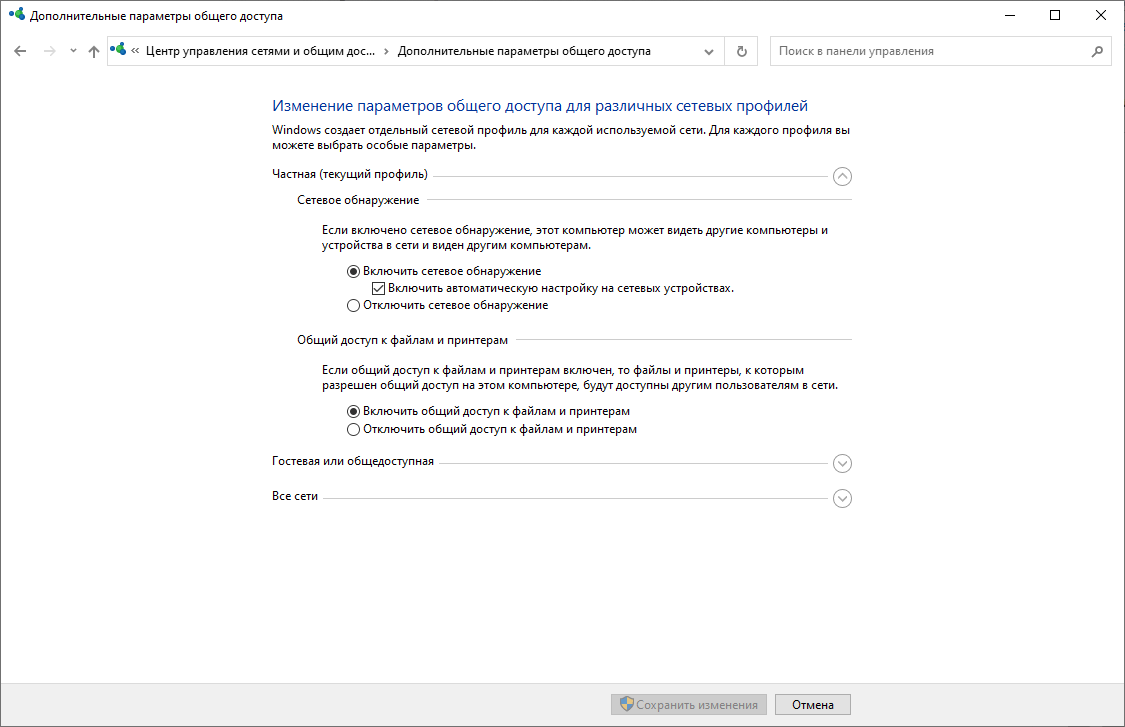
Task: Focus the 'Поиск в панели управления' search field
Action: pos(930,51)
